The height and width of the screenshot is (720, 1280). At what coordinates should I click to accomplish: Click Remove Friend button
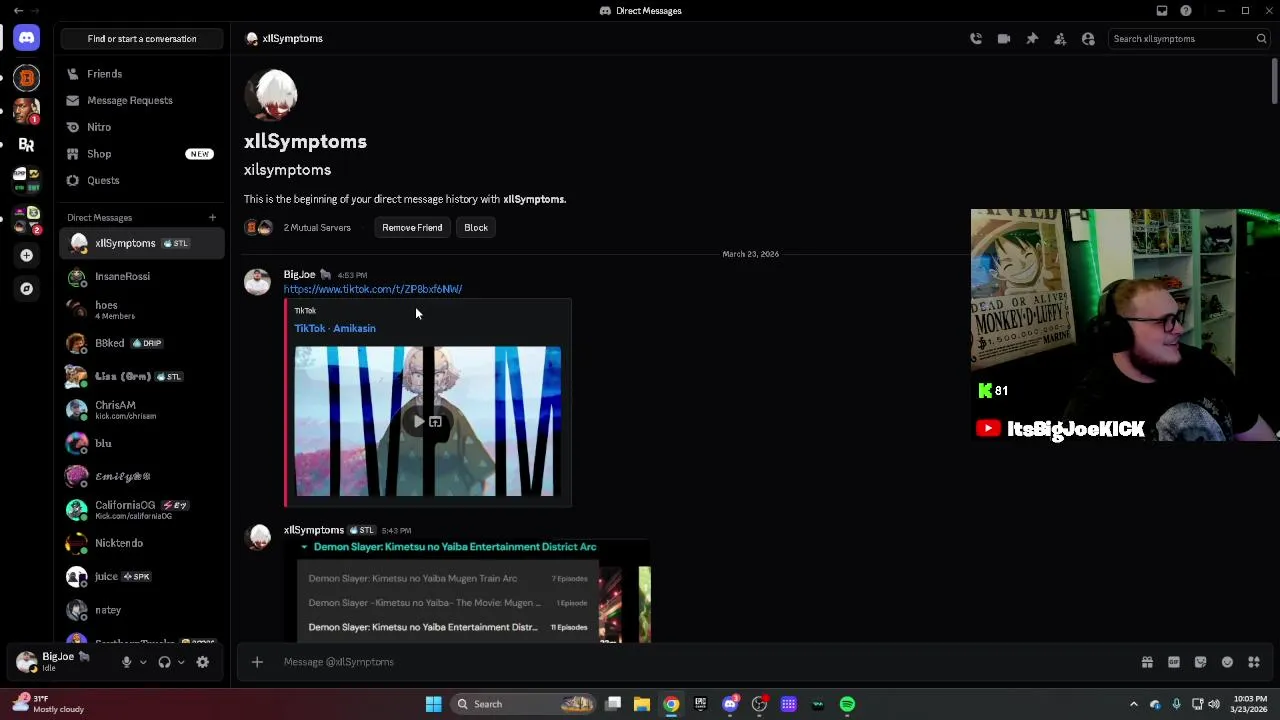point(412,227)
